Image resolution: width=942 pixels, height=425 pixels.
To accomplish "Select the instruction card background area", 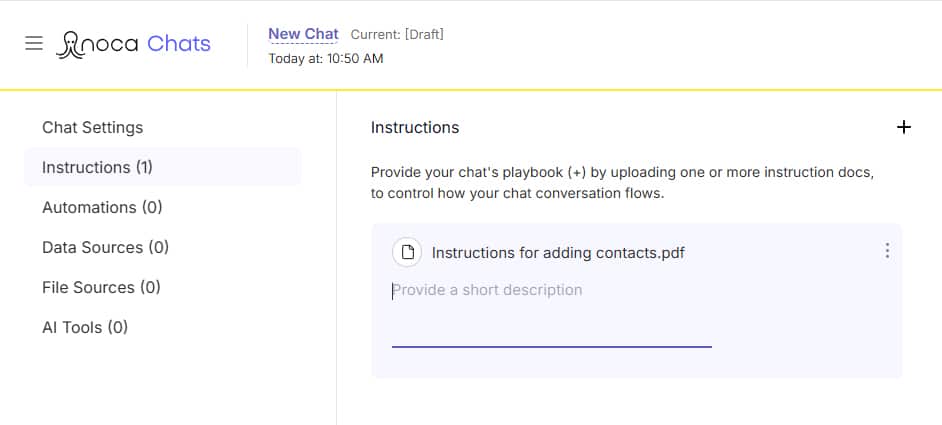I will click(636, 301).
